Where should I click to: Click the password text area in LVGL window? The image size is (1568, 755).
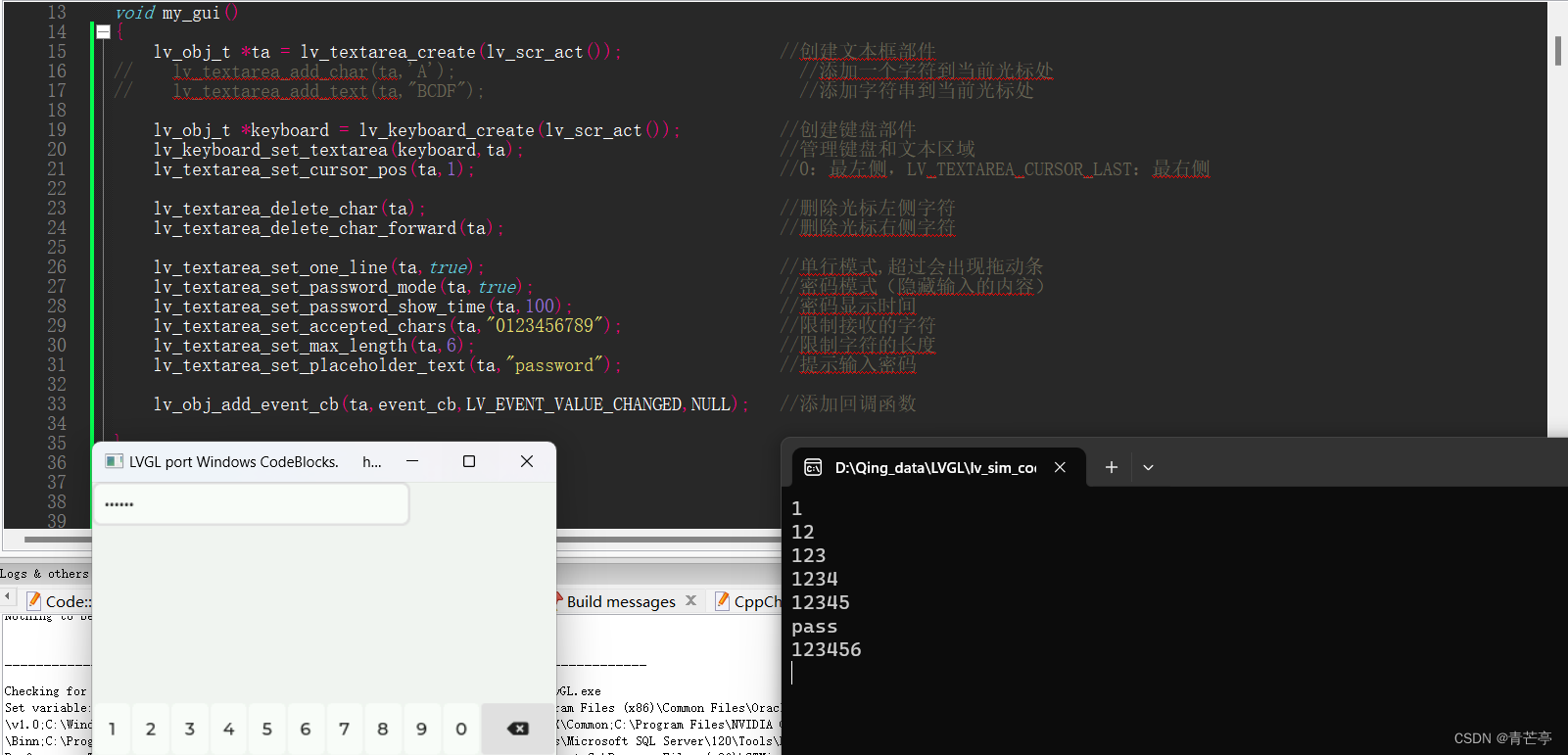[251, 504]
